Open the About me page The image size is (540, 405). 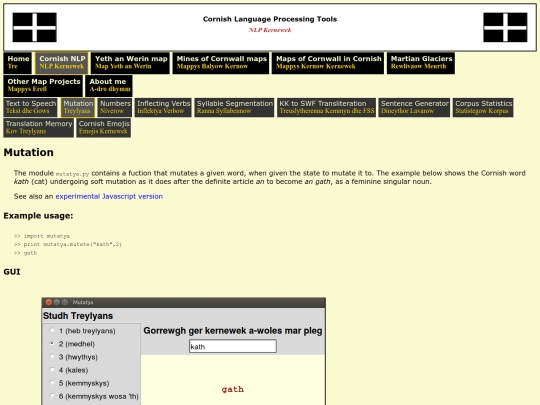click(109, 85)
